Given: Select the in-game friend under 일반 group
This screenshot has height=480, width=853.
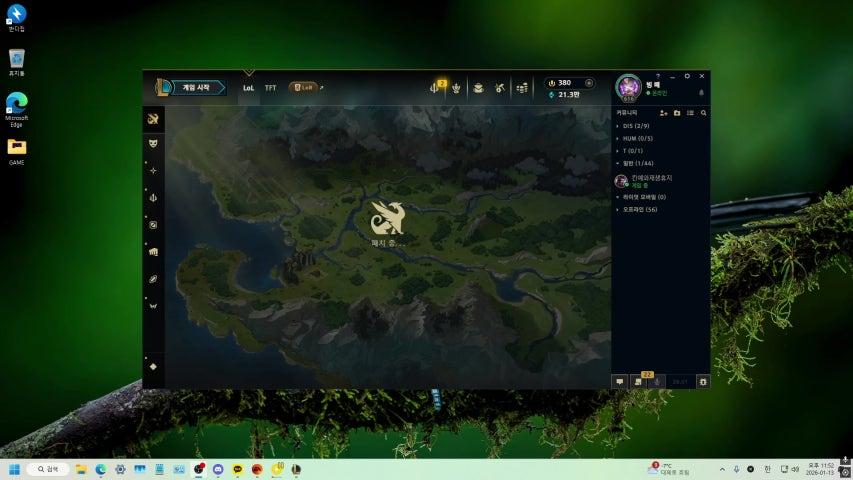Looking at the screenshot, I should tap(660, 181).
